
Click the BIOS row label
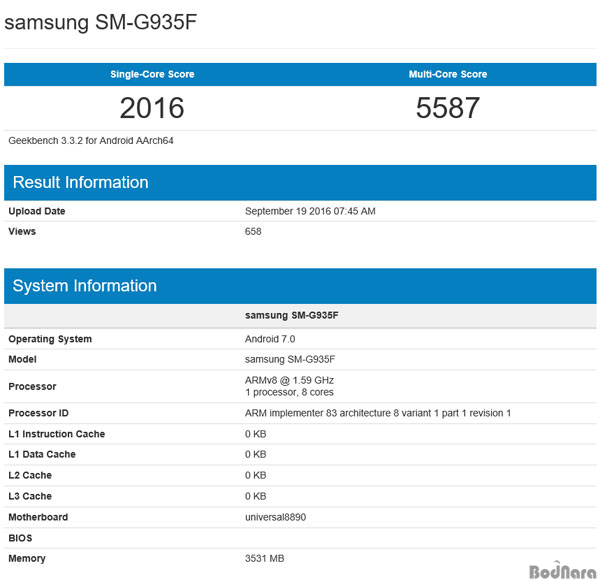click(x=20, y=538)
